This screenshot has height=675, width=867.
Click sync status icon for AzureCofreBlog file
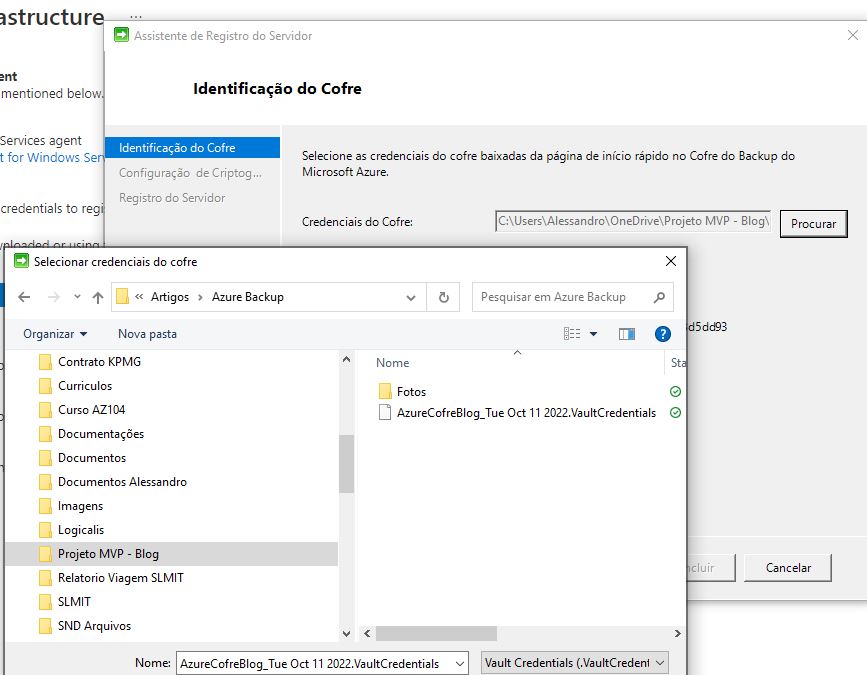[x=675, y=412]
